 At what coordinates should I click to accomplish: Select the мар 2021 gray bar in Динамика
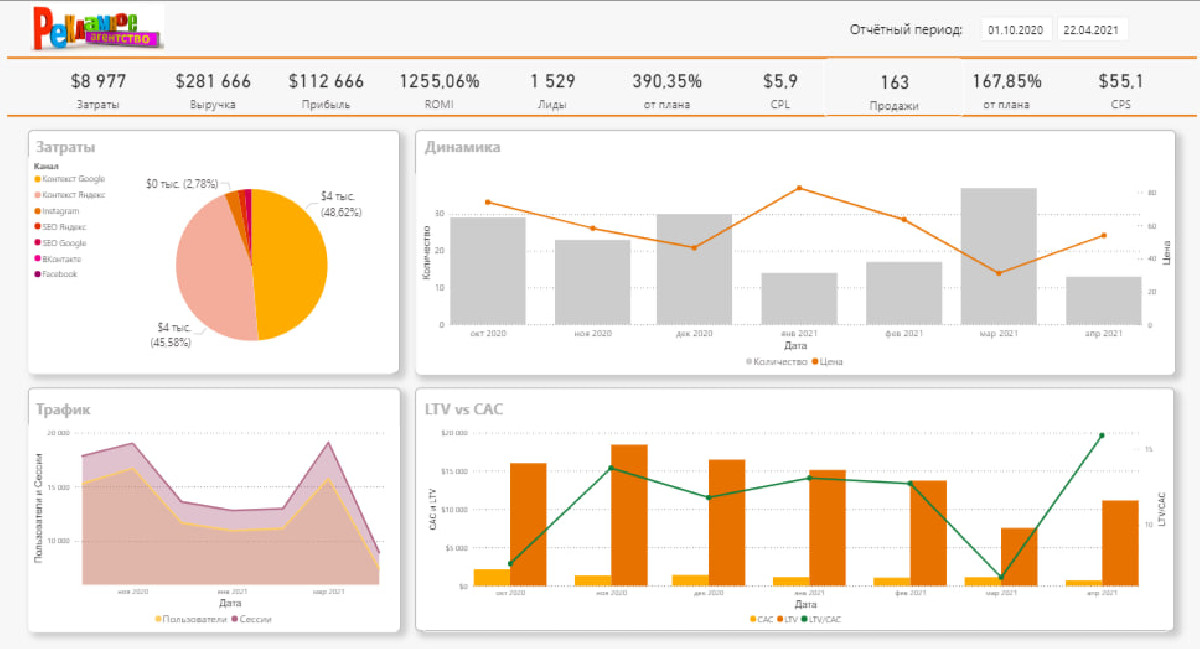(x=998, y=256)
